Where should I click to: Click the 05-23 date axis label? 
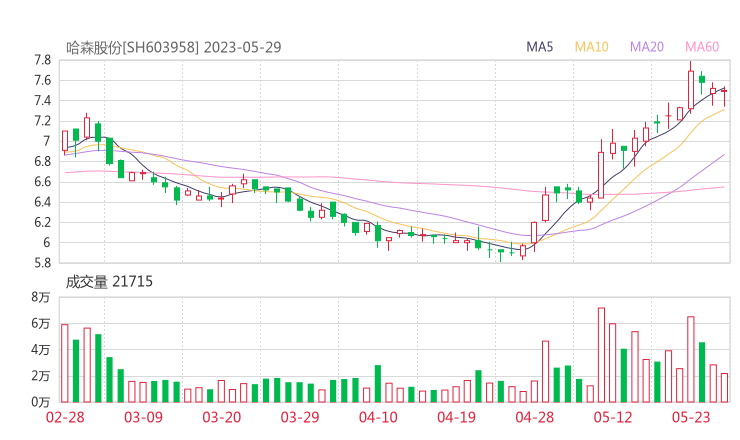pos(691,417)
